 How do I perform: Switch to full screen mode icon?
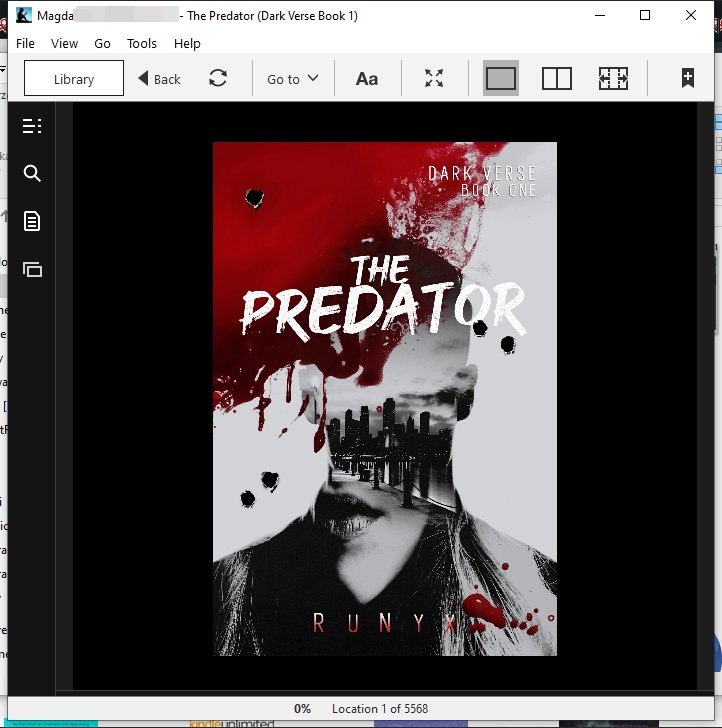tap(434, 78)
